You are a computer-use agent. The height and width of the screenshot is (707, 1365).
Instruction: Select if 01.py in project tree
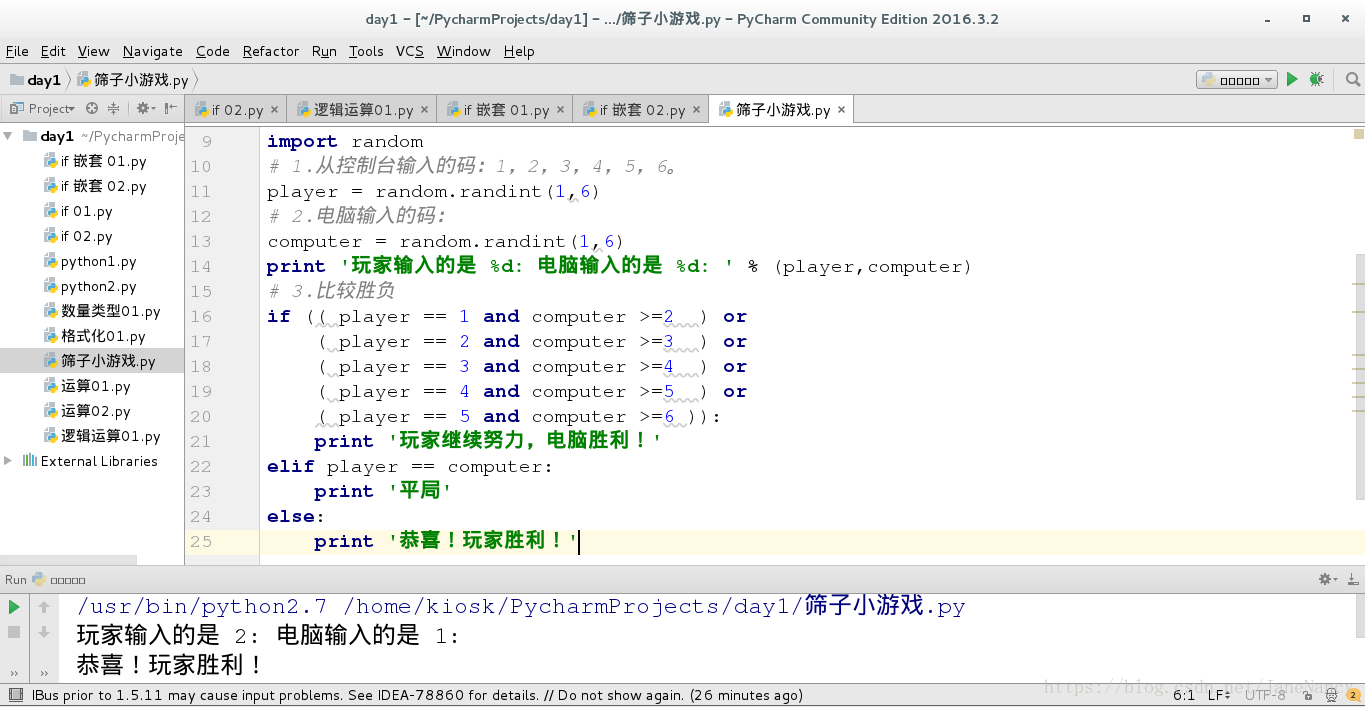(x=78, y=211)
